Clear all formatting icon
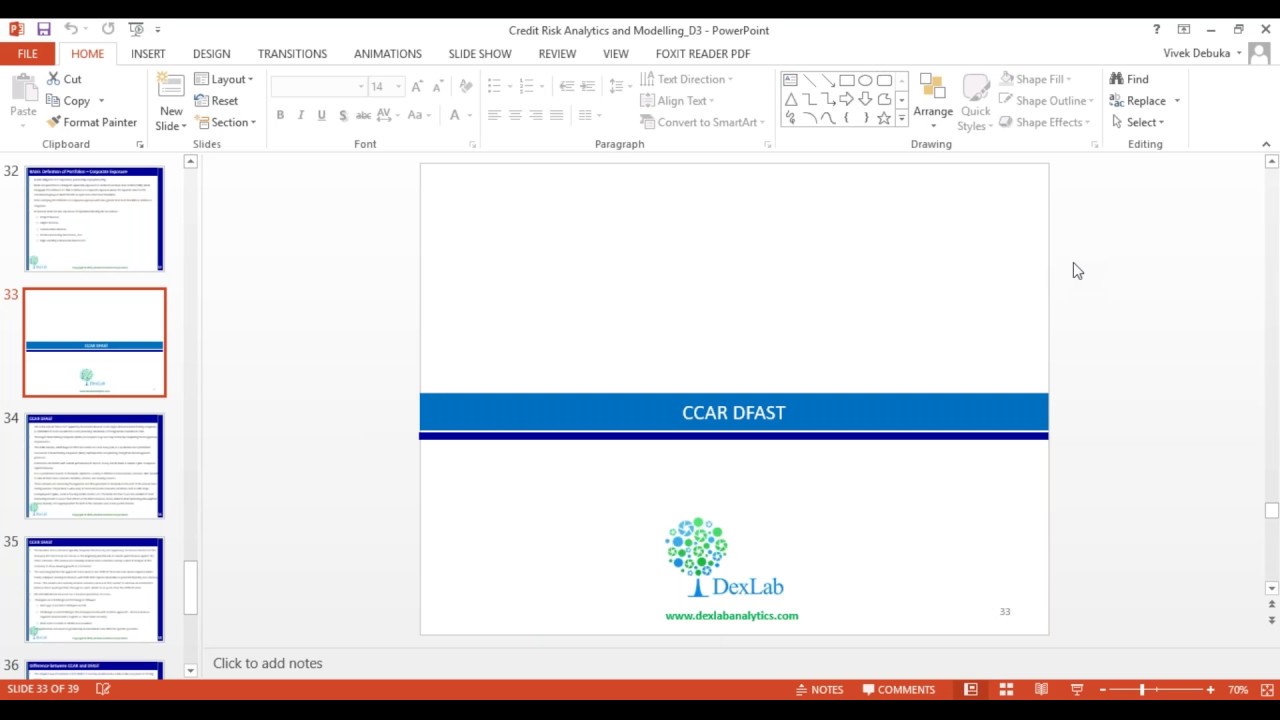The height and width of the screenshot is (720, 1280). pyautogui.click(x=465, y=87)
